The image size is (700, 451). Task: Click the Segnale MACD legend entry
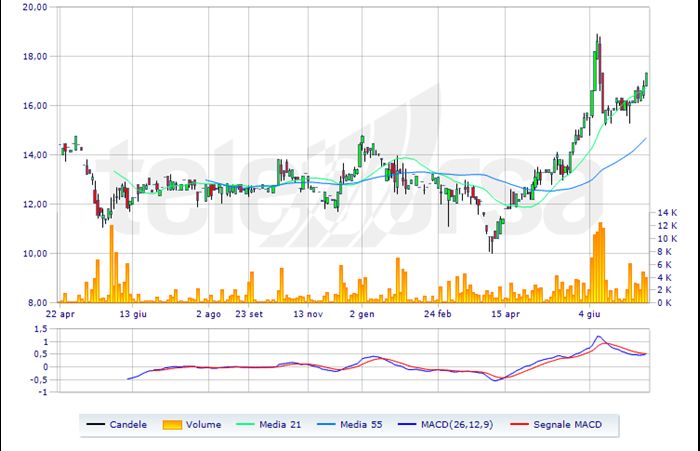pos(555,424)
